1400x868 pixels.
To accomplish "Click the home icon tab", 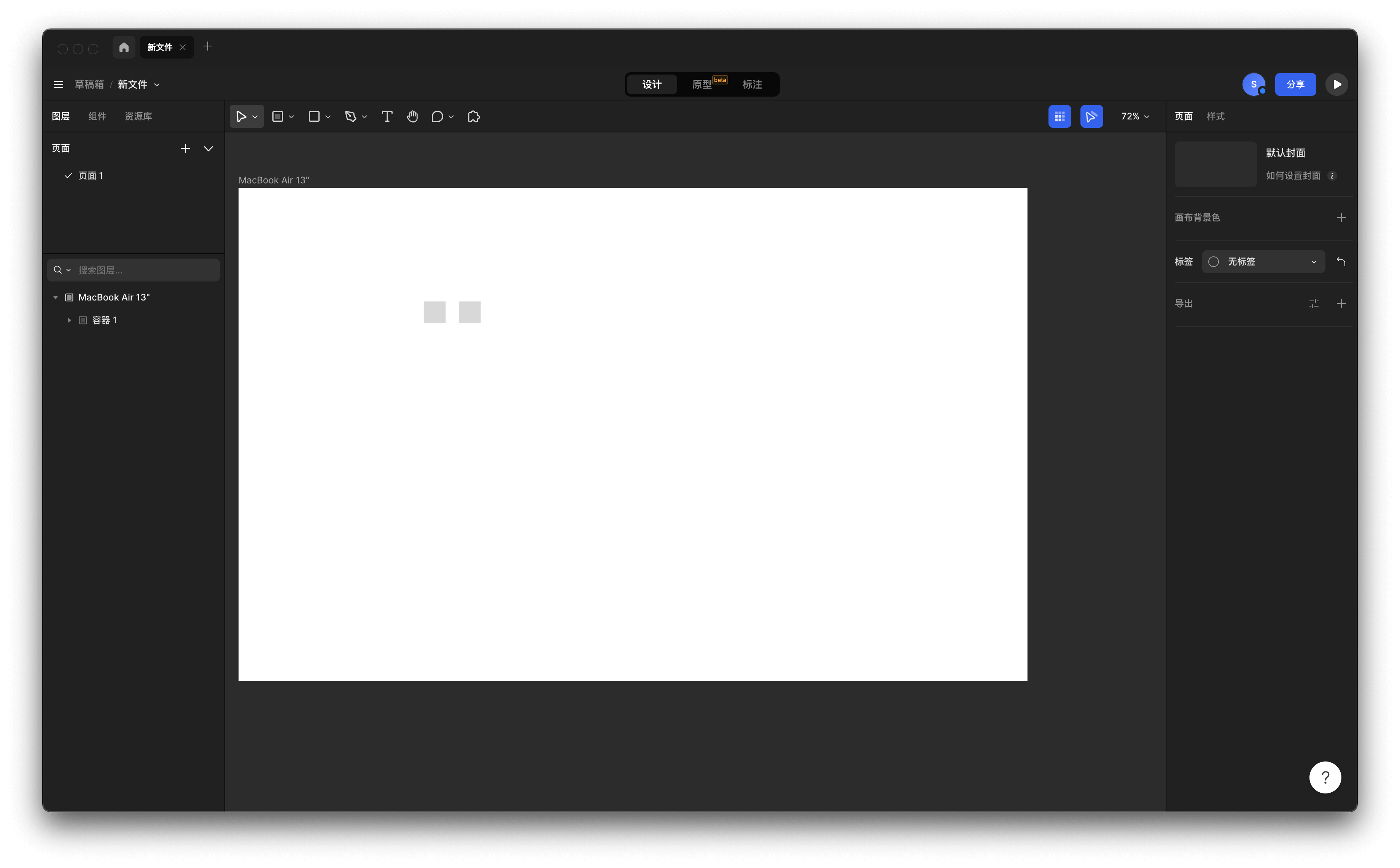I will tap(124, 47).
